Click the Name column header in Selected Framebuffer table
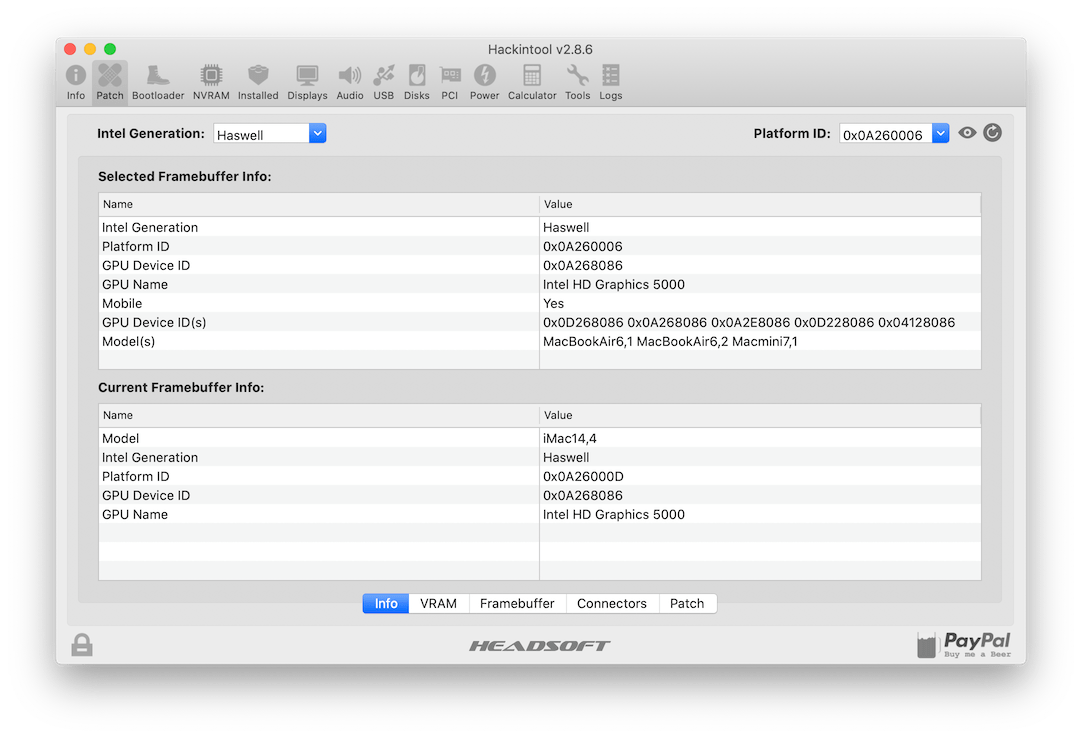1082x738 pixels. pyautogui.click(x=319, y=204)
